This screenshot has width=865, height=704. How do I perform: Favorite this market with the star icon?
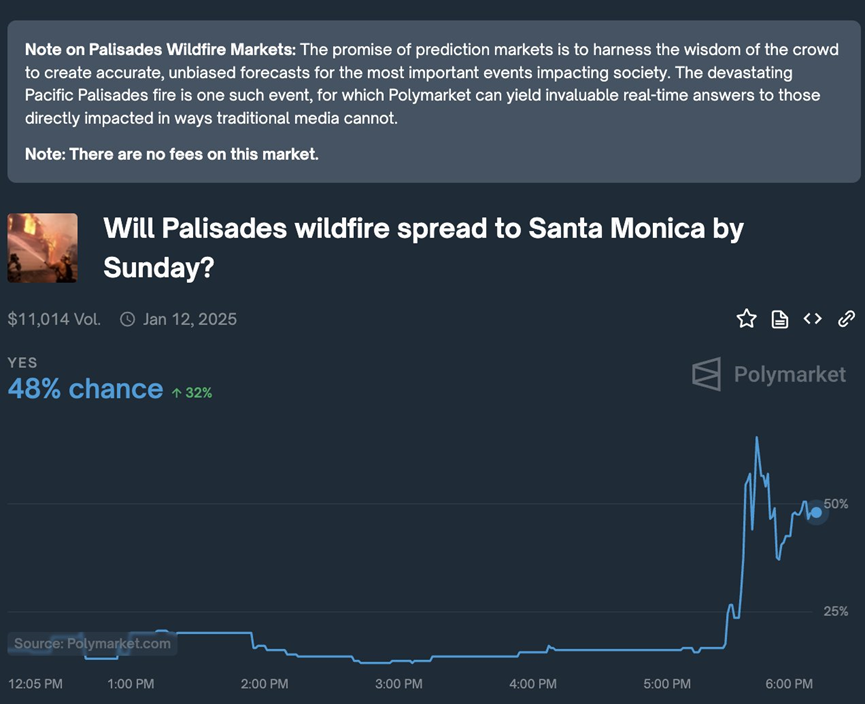tap(746, 319)
